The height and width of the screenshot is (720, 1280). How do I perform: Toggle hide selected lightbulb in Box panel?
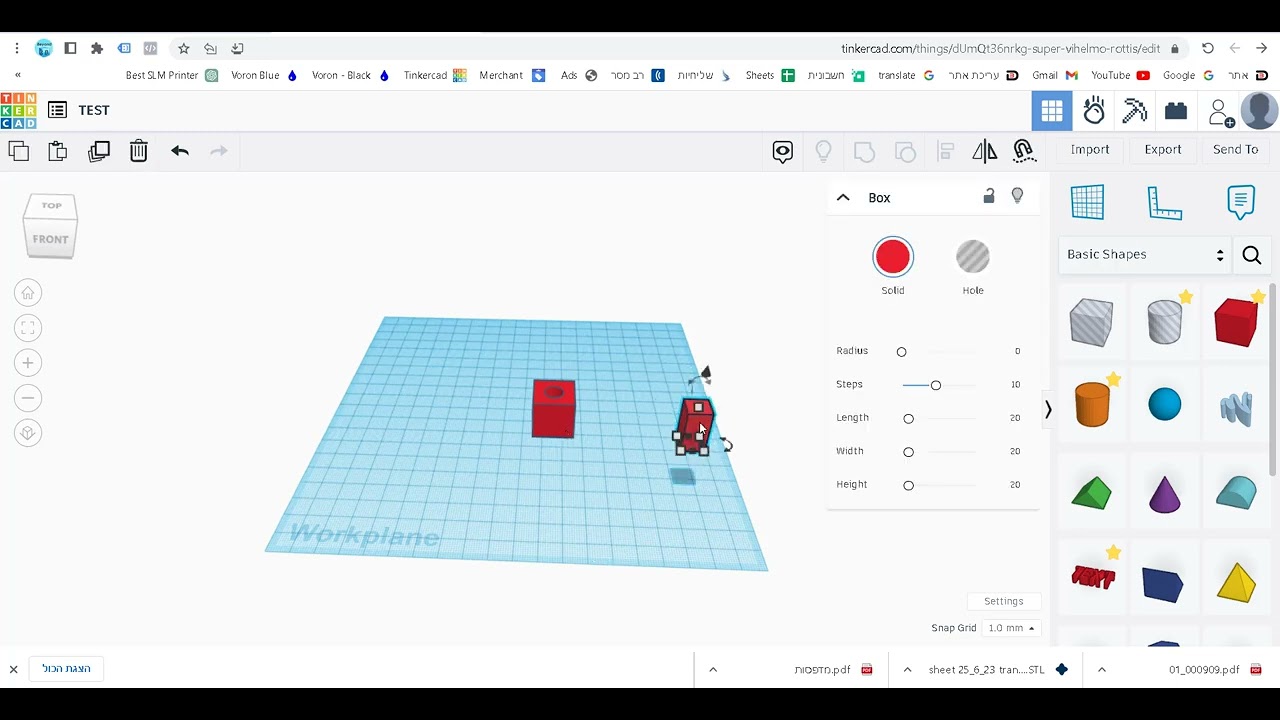click(1018, 196)
